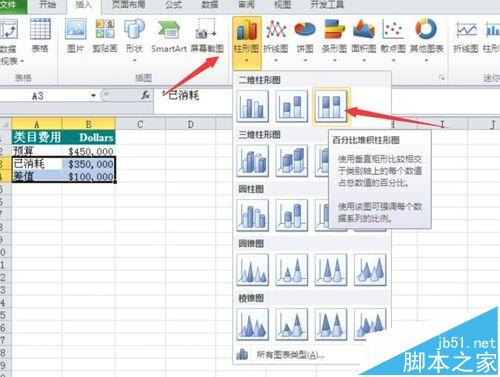Switch to the 数据 Data tab
Screen dimensions: 500x377
click(x=210, y=5)
